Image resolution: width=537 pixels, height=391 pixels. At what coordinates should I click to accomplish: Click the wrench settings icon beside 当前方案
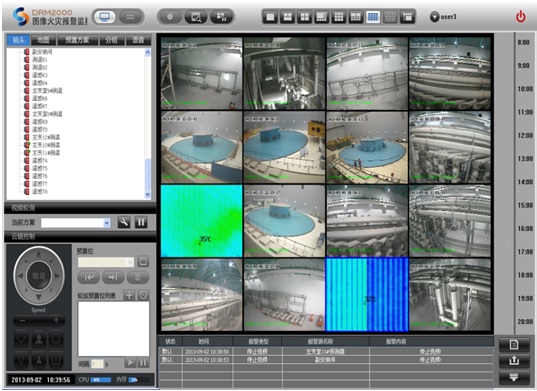pyautogui.click(x=124, y=222)
